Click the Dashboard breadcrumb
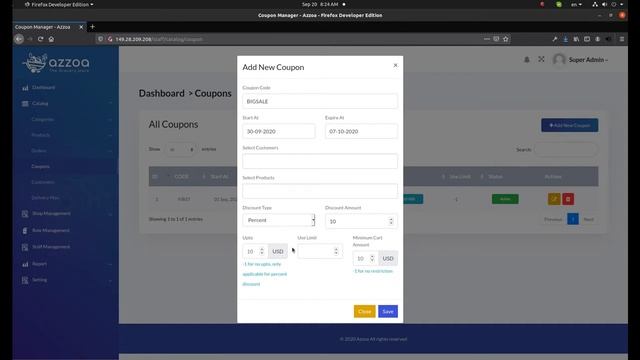The width and height of the screenshot is (640, 360). [x=162, y=93]
